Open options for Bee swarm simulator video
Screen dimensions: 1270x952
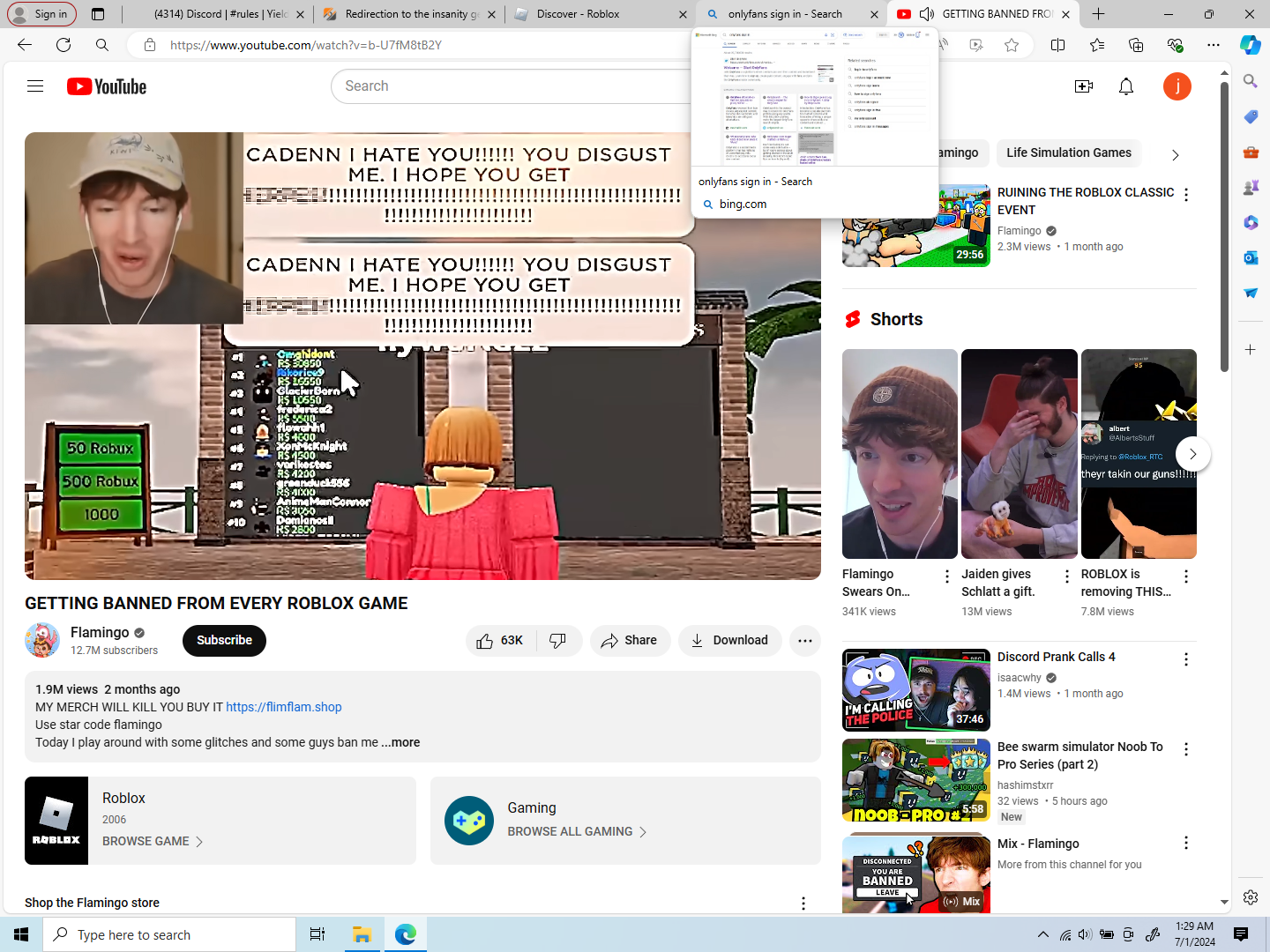pyautogui.click(x=1186, y=749)
